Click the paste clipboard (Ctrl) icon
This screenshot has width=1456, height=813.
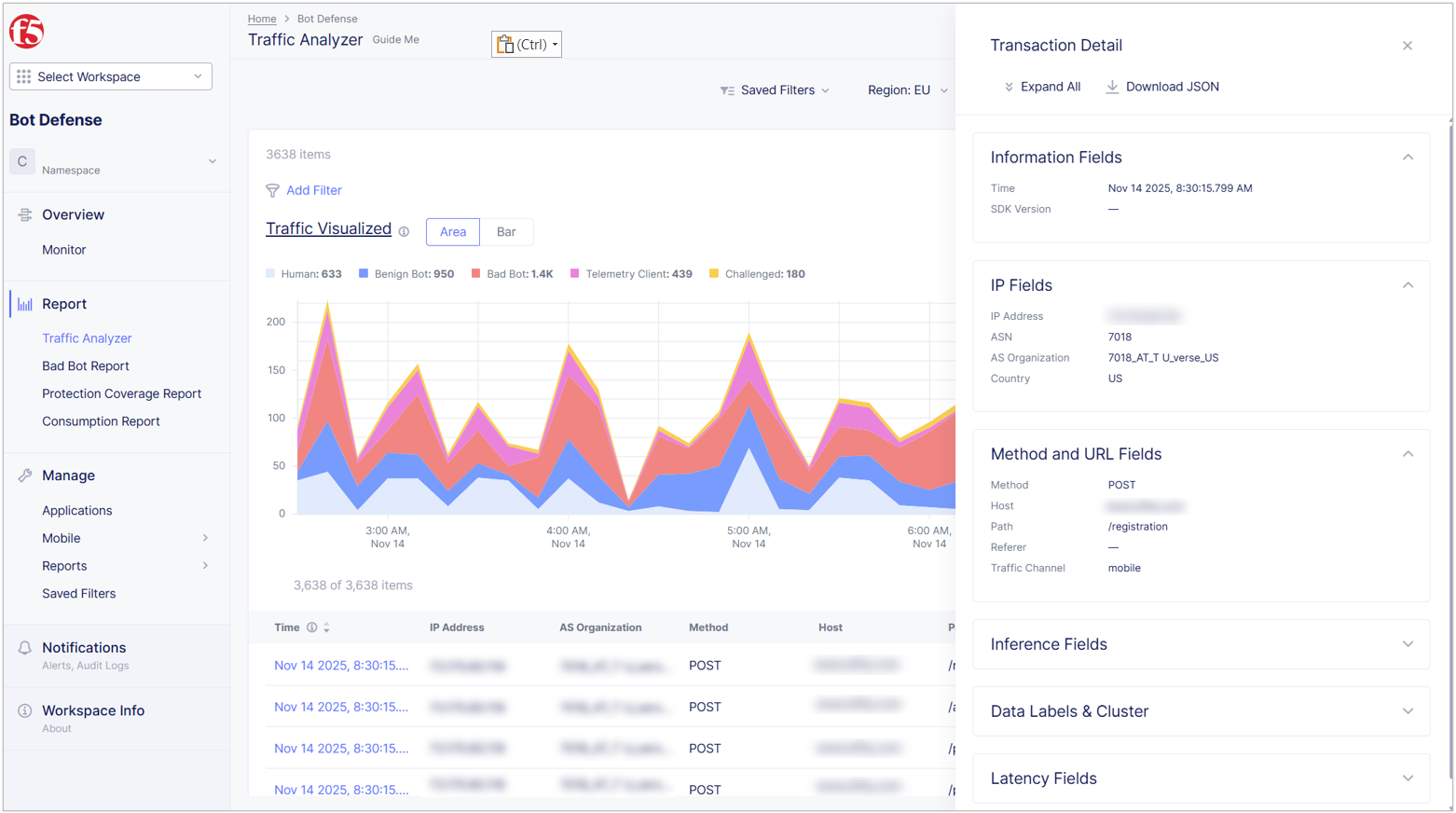coord(505,45)
